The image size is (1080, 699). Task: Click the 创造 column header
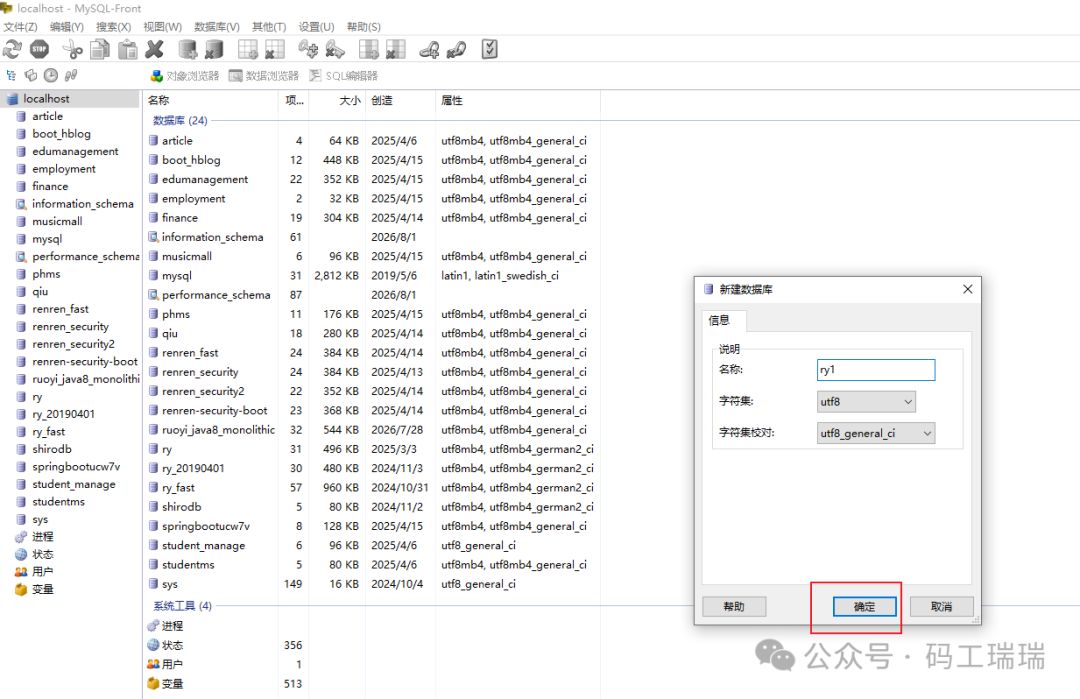coord(400,101)
